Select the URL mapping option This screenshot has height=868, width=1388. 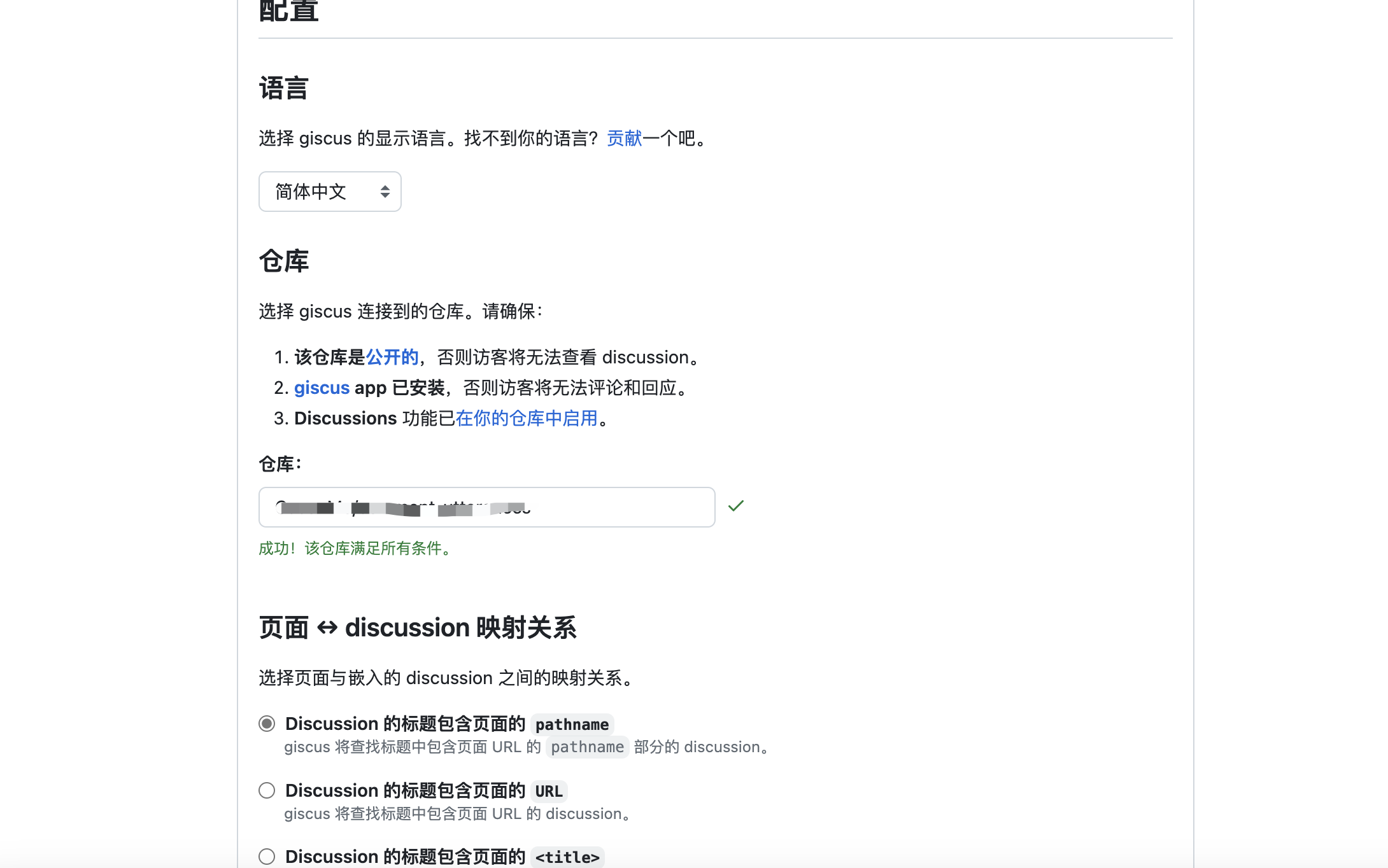[x=267, y=790]
